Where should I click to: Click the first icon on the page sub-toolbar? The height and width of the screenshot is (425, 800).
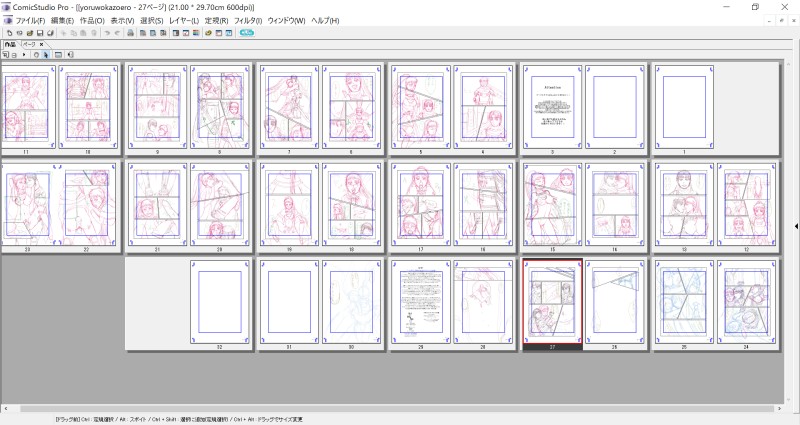[x=6, y=55]
